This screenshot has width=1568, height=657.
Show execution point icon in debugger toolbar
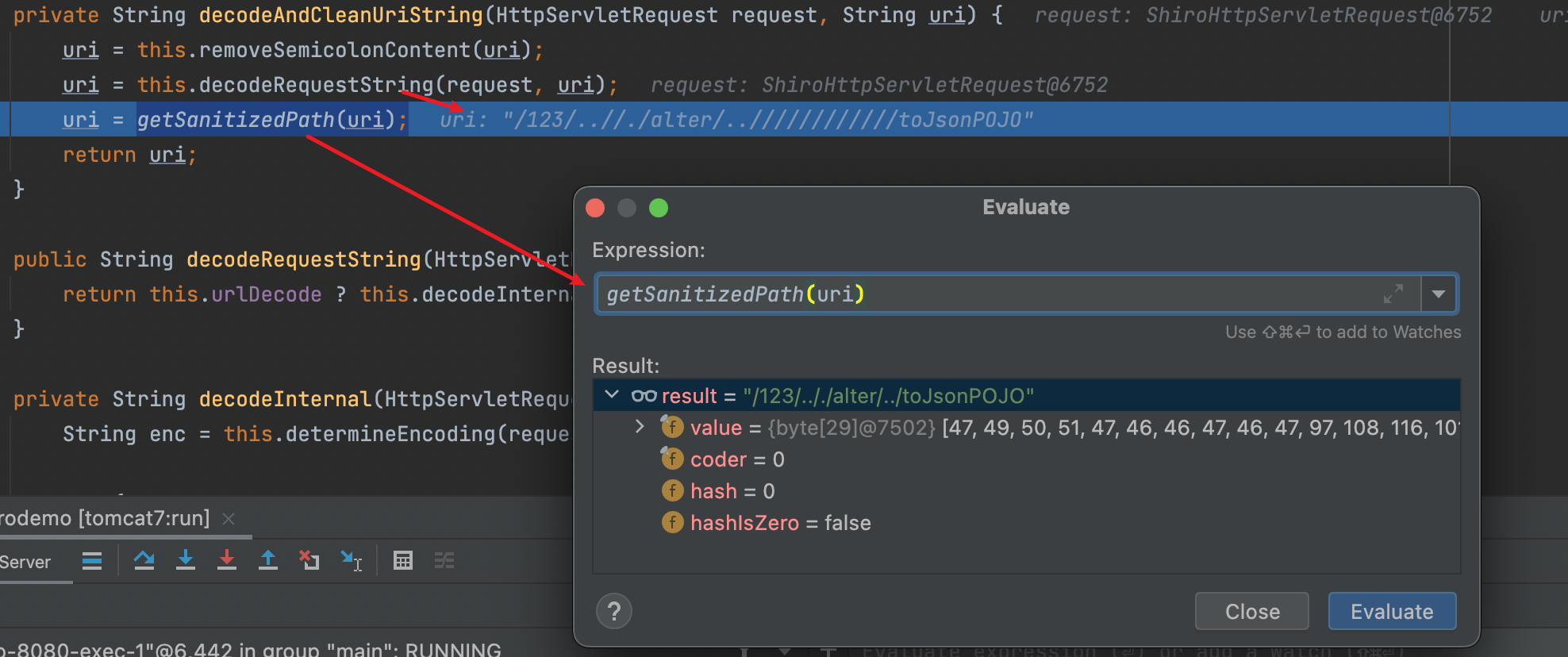tap(92, 561)
